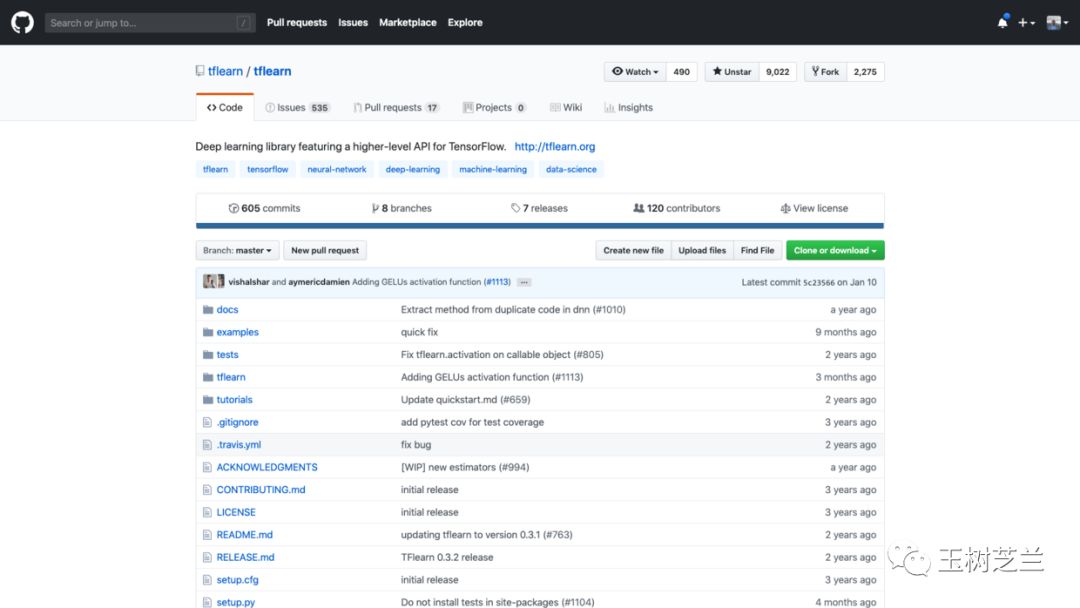Open the RELEASE.md file

click(x=245, y=557)
